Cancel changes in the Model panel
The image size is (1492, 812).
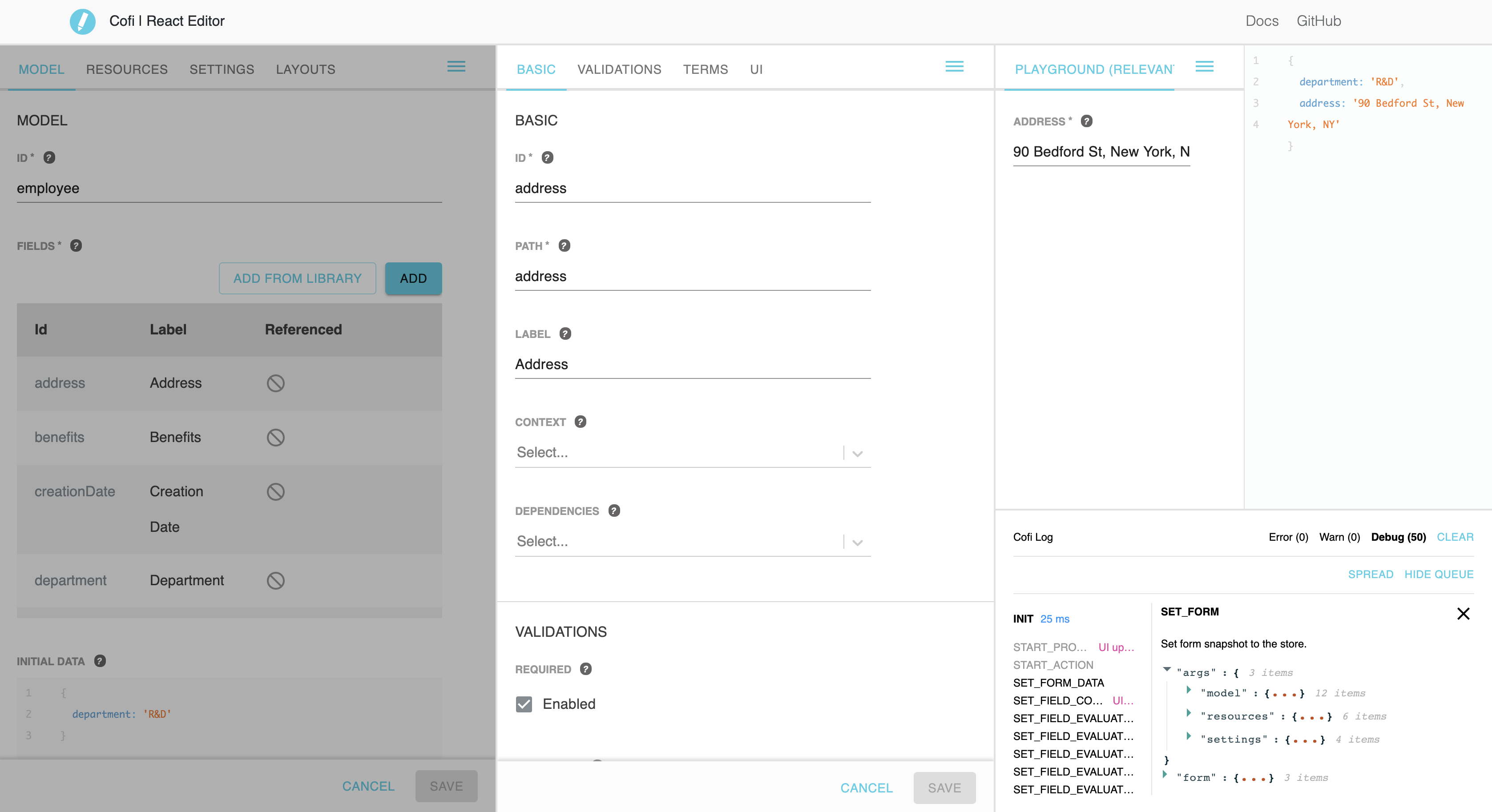click(368, 786)
